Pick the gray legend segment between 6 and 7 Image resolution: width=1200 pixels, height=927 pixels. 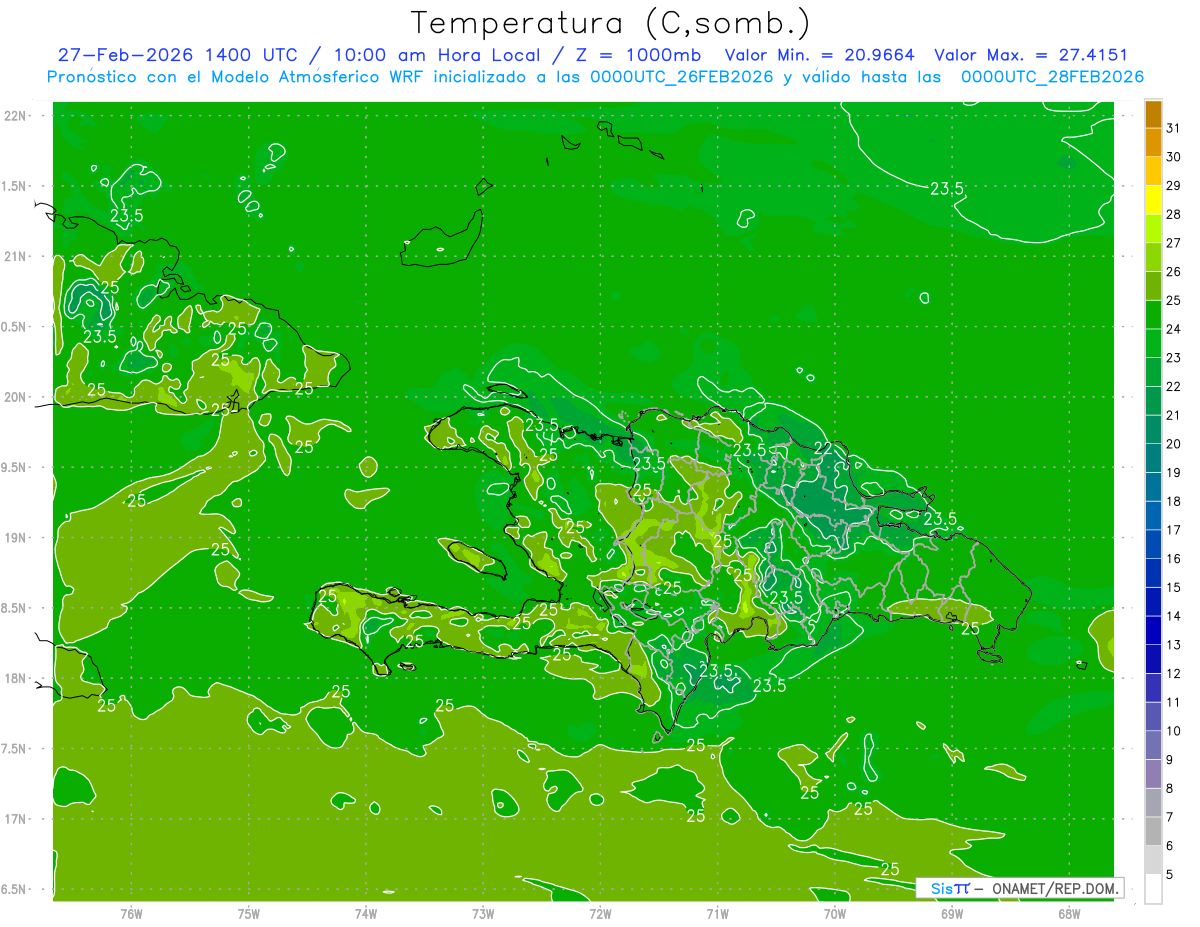(1153, 832)
